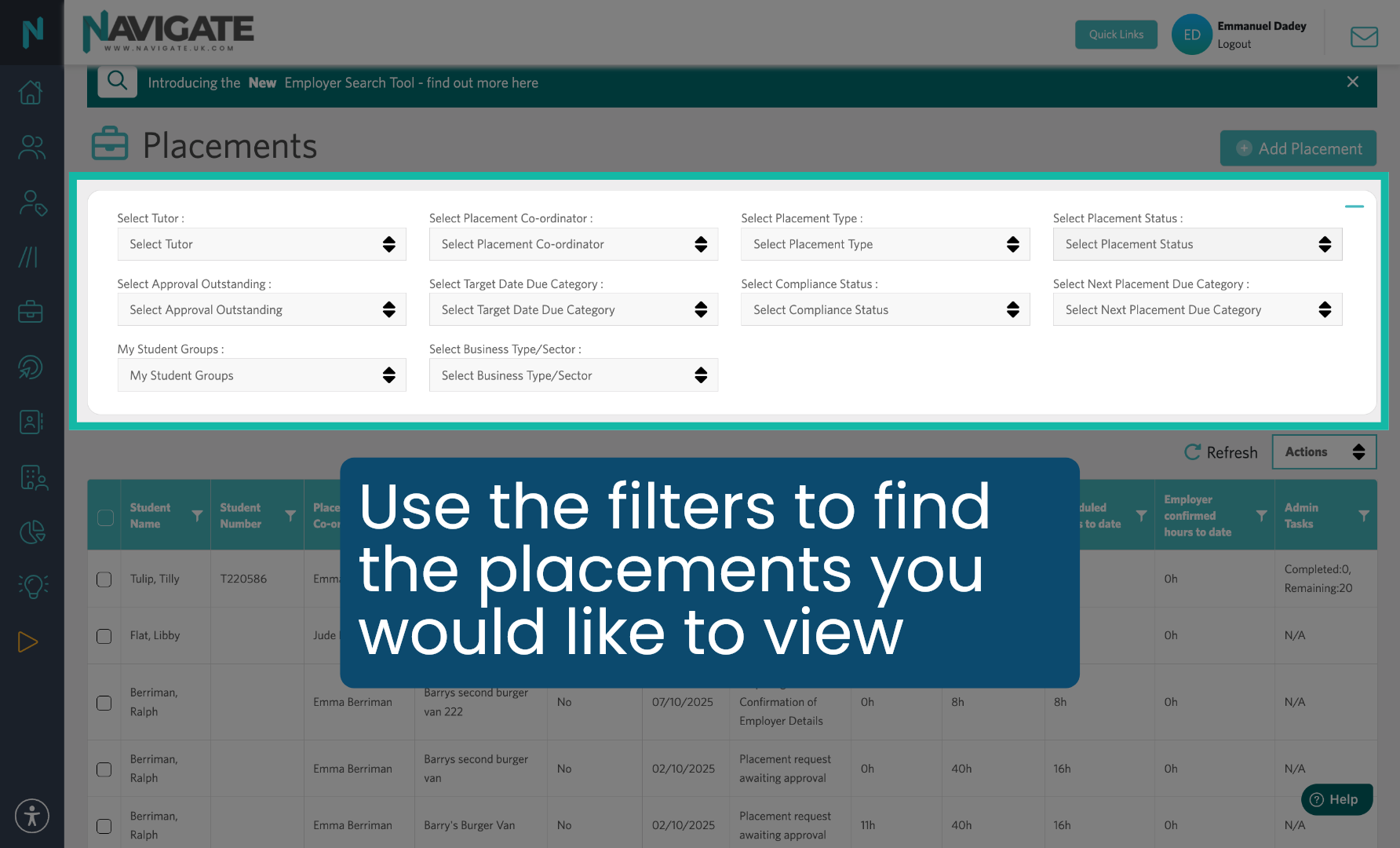The width and height of the screenshot is (1400, 848).
Task: Open the messages envelope icon in header
Action: (x=1364, y=36)
